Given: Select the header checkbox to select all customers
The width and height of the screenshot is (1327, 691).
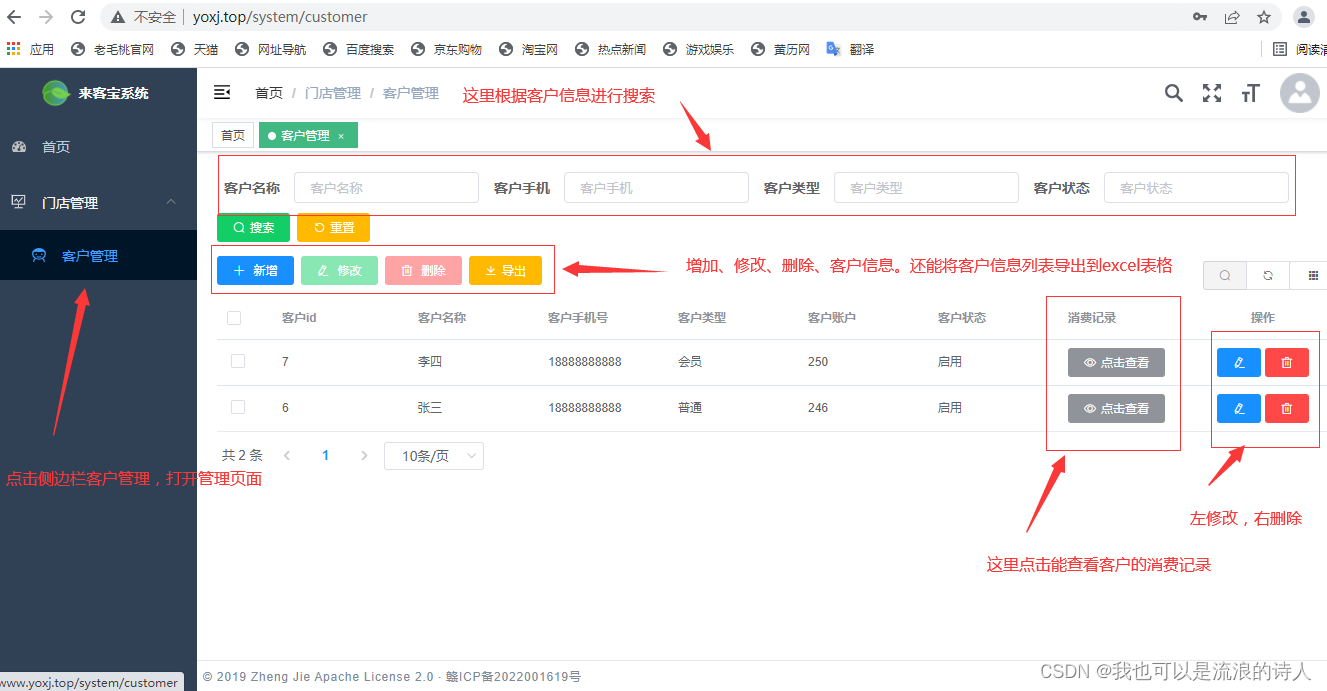Looking at the screenshot, I should [234, 317].
